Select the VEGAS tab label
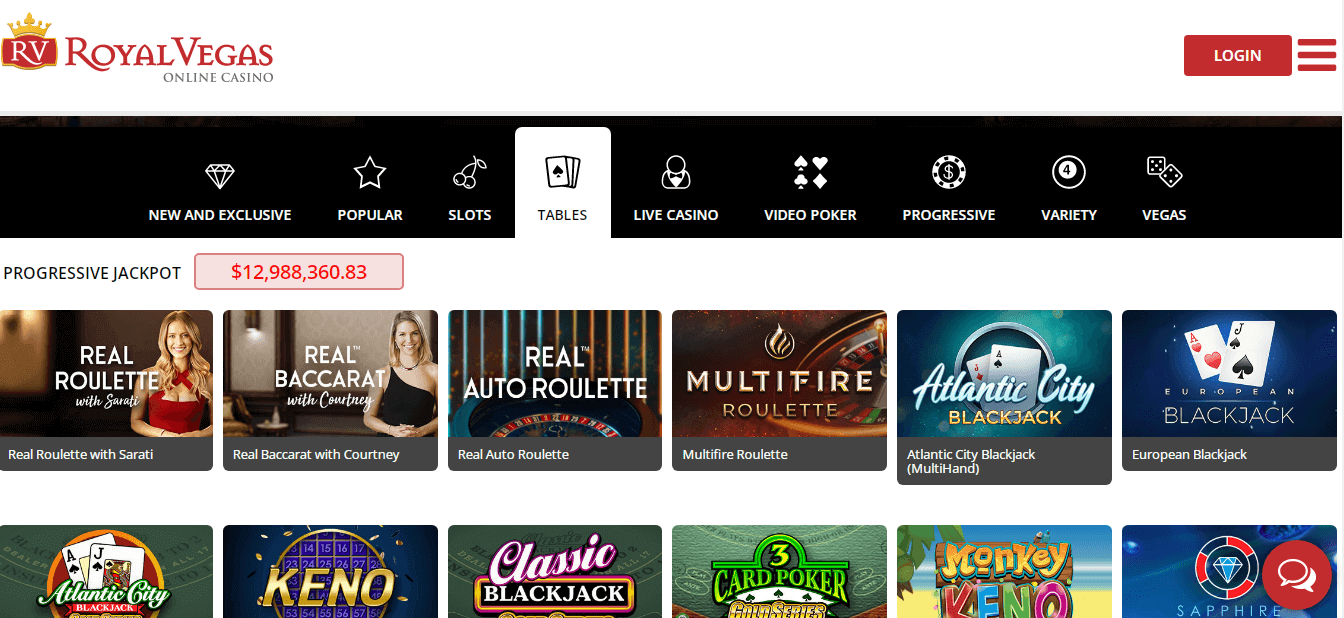Screen dimensions: 1344x618 pyautogui.click(x=1164, y=215)
